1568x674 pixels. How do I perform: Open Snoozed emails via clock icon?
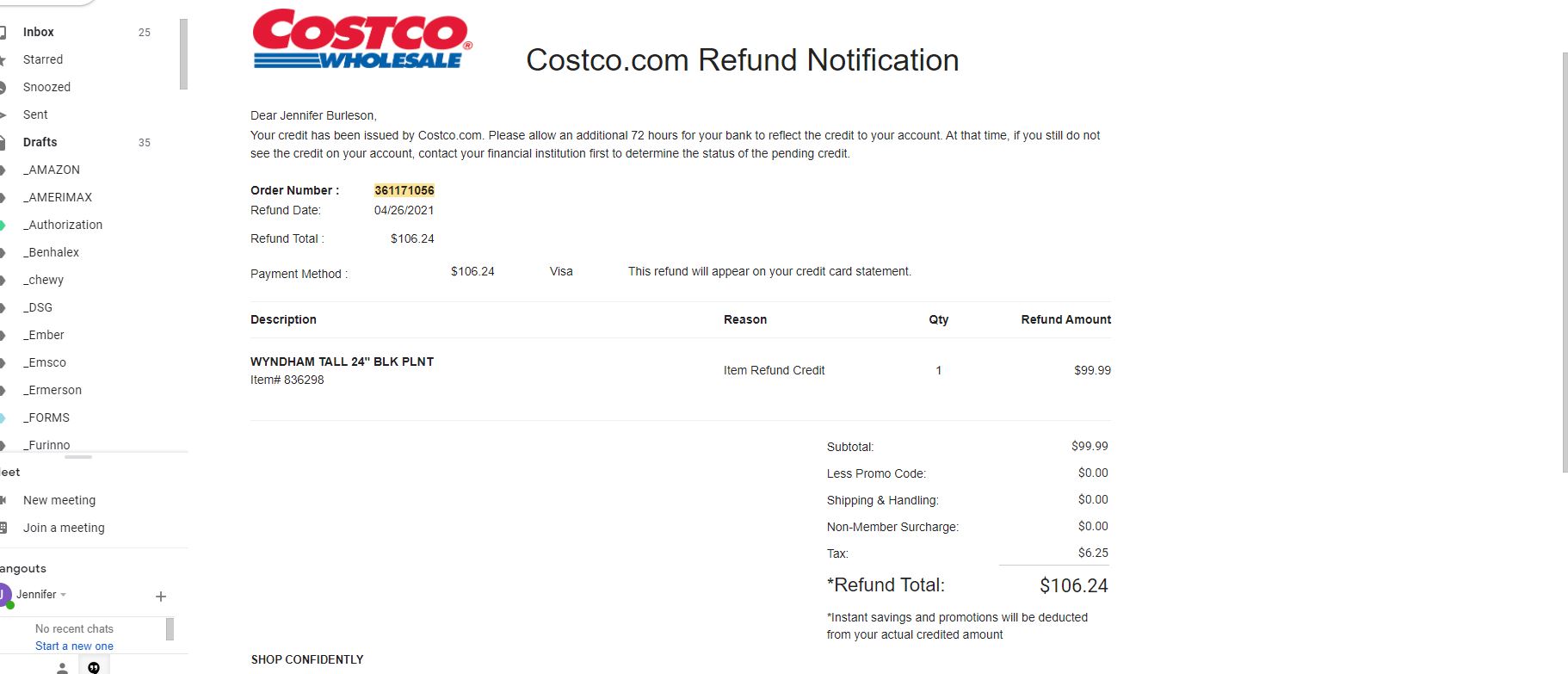tap(3, 87)
